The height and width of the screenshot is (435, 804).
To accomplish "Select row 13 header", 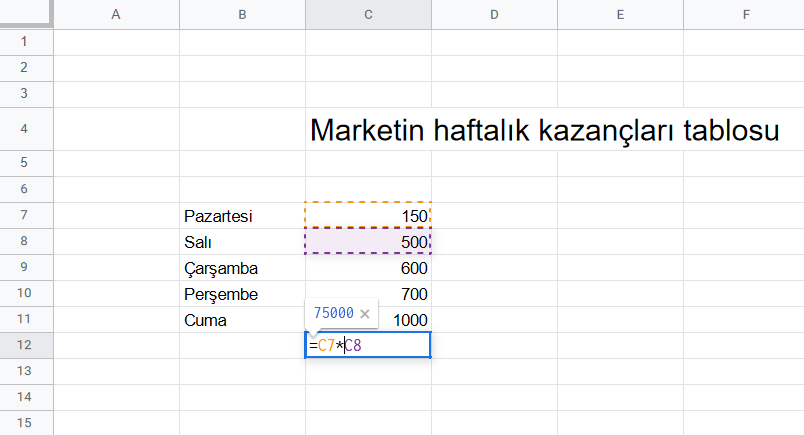I will 26,371.
